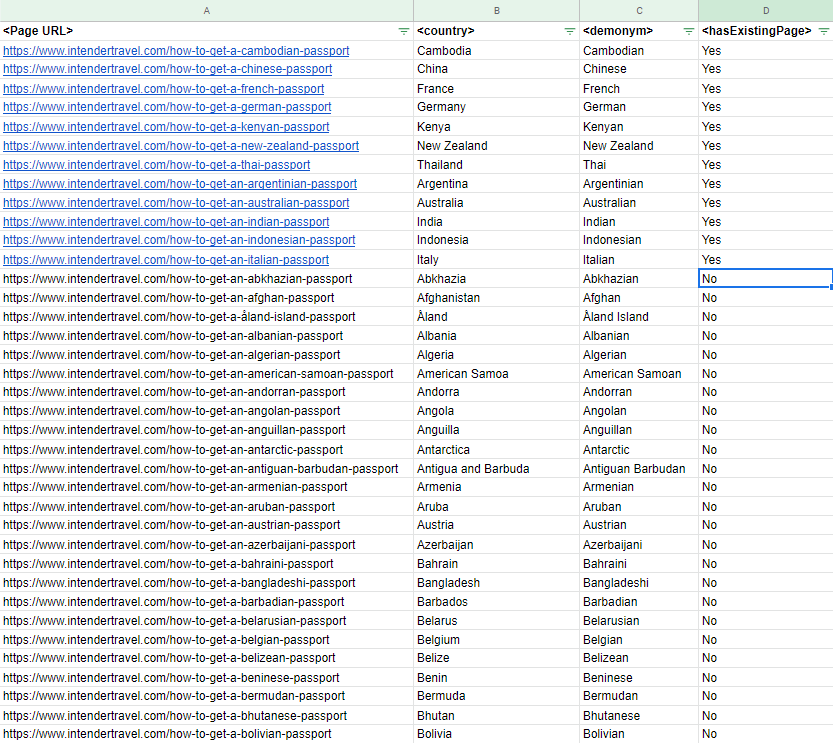Open the french-passport URL link
The width and height of the screenshot is (833, 743).
pos(164,89)
